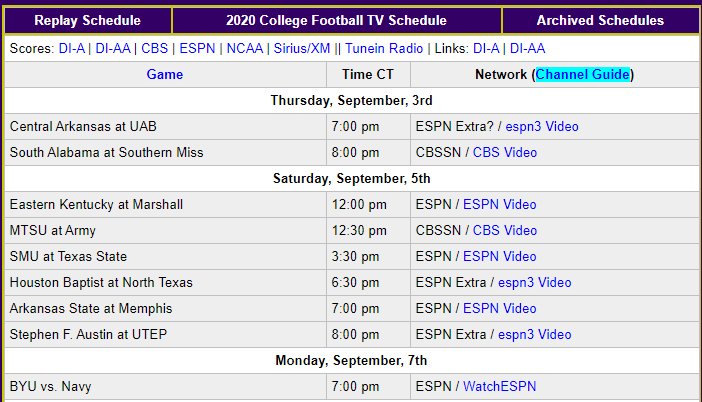Screen dimensions: 702x402
Task: Open the DI-AA scores link
Action: (x=113, y=48)
